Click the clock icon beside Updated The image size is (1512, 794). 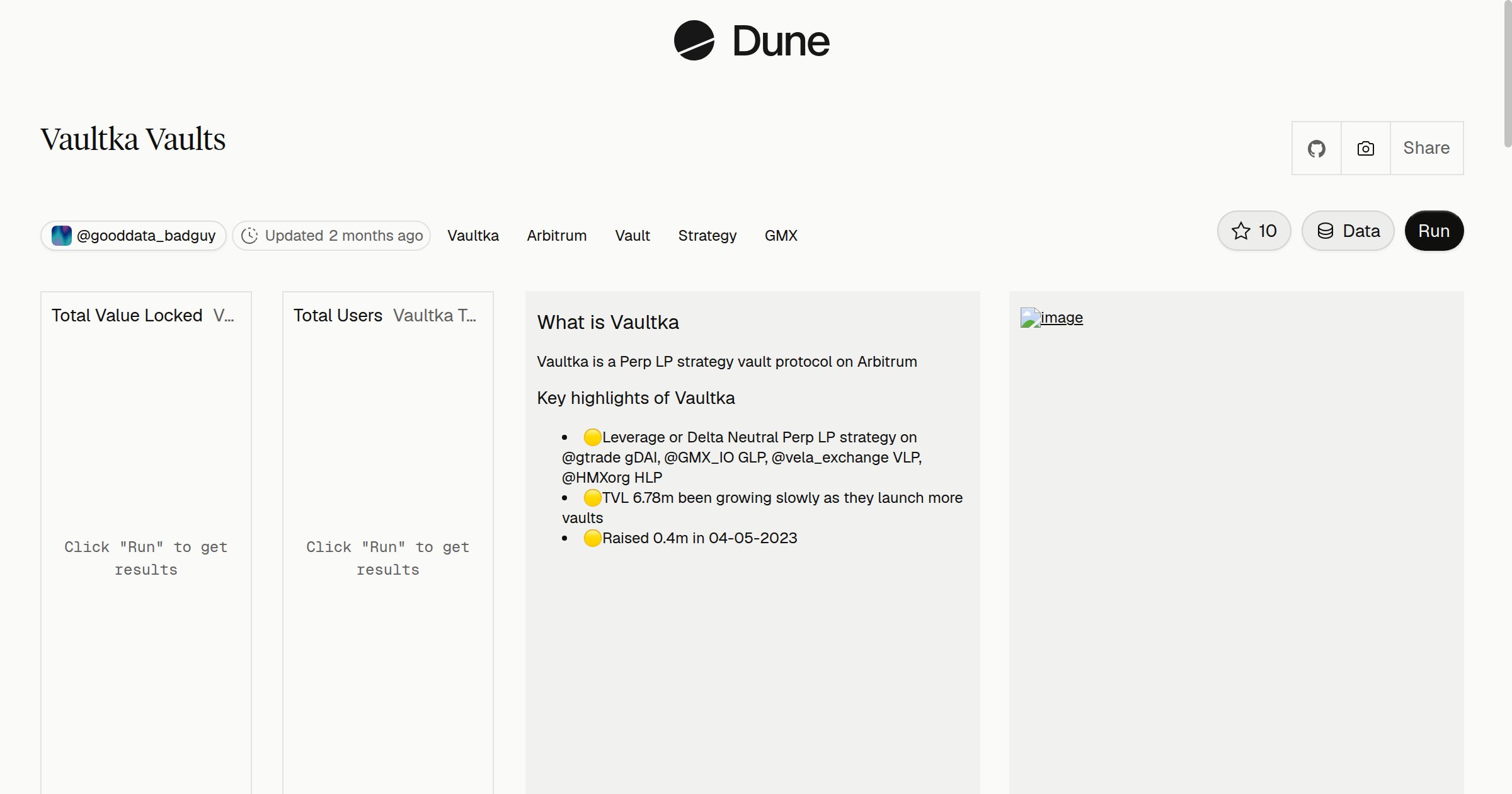point(249,236)
